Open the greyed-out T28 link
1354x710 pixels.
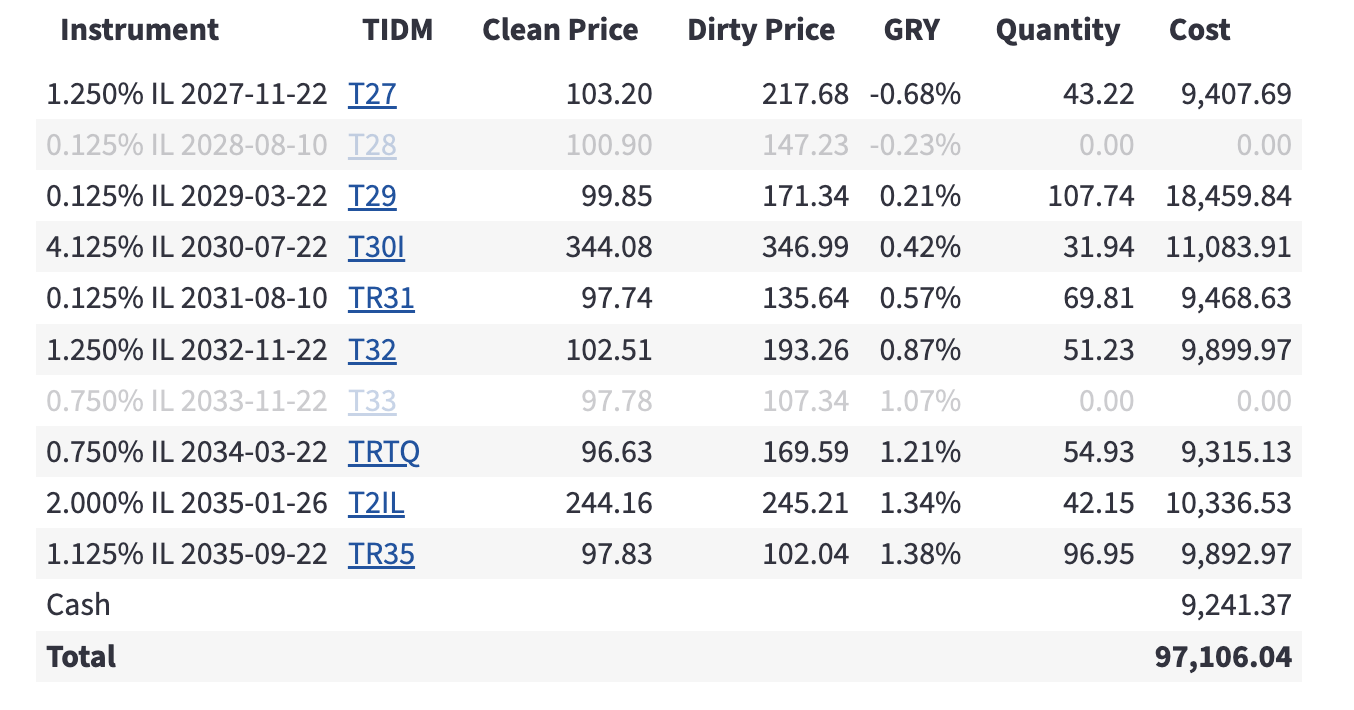pos(372,146)
